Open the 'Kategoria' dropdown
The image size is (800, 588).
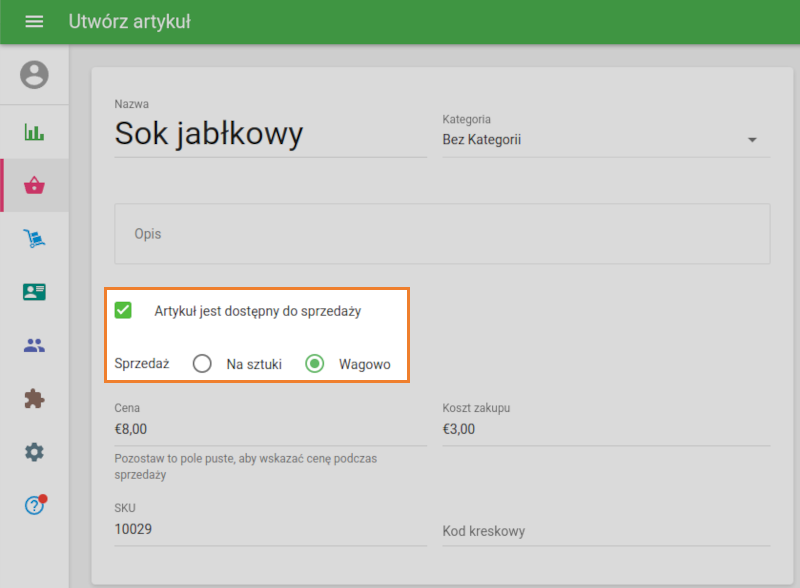600,139
